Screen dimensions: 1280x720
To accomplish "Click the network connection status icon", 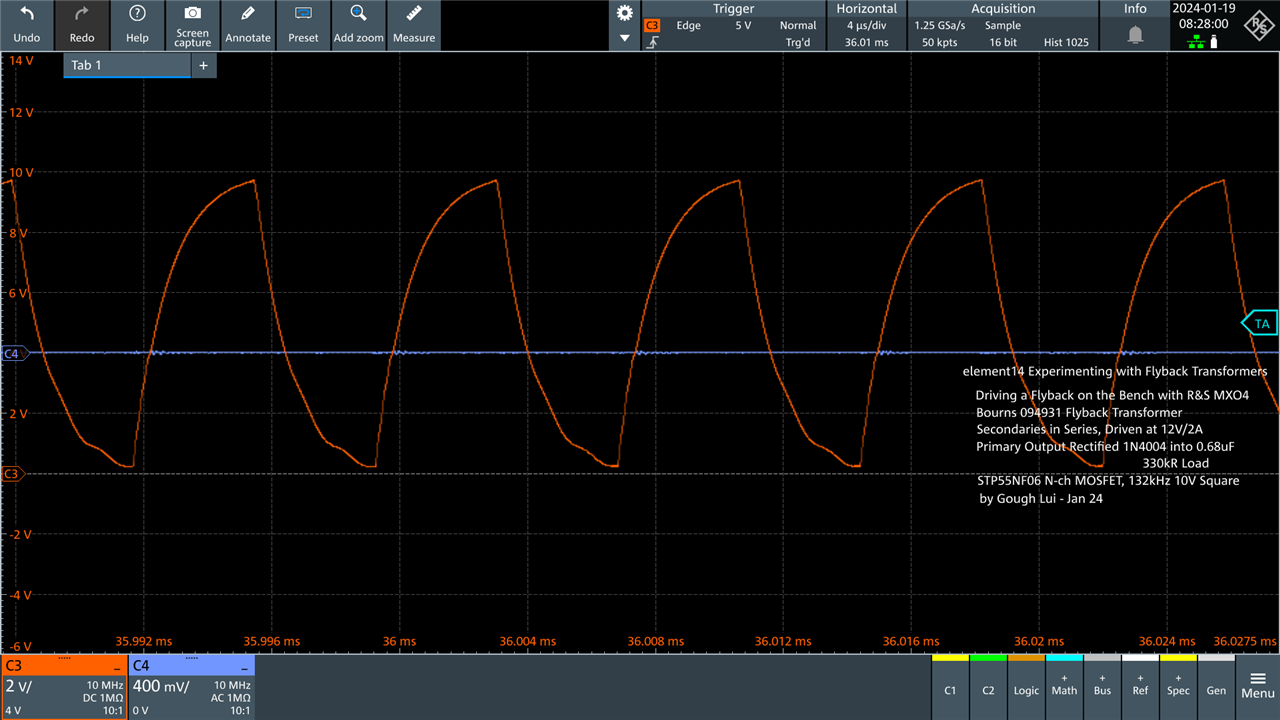I will (x=1195, y=42).
